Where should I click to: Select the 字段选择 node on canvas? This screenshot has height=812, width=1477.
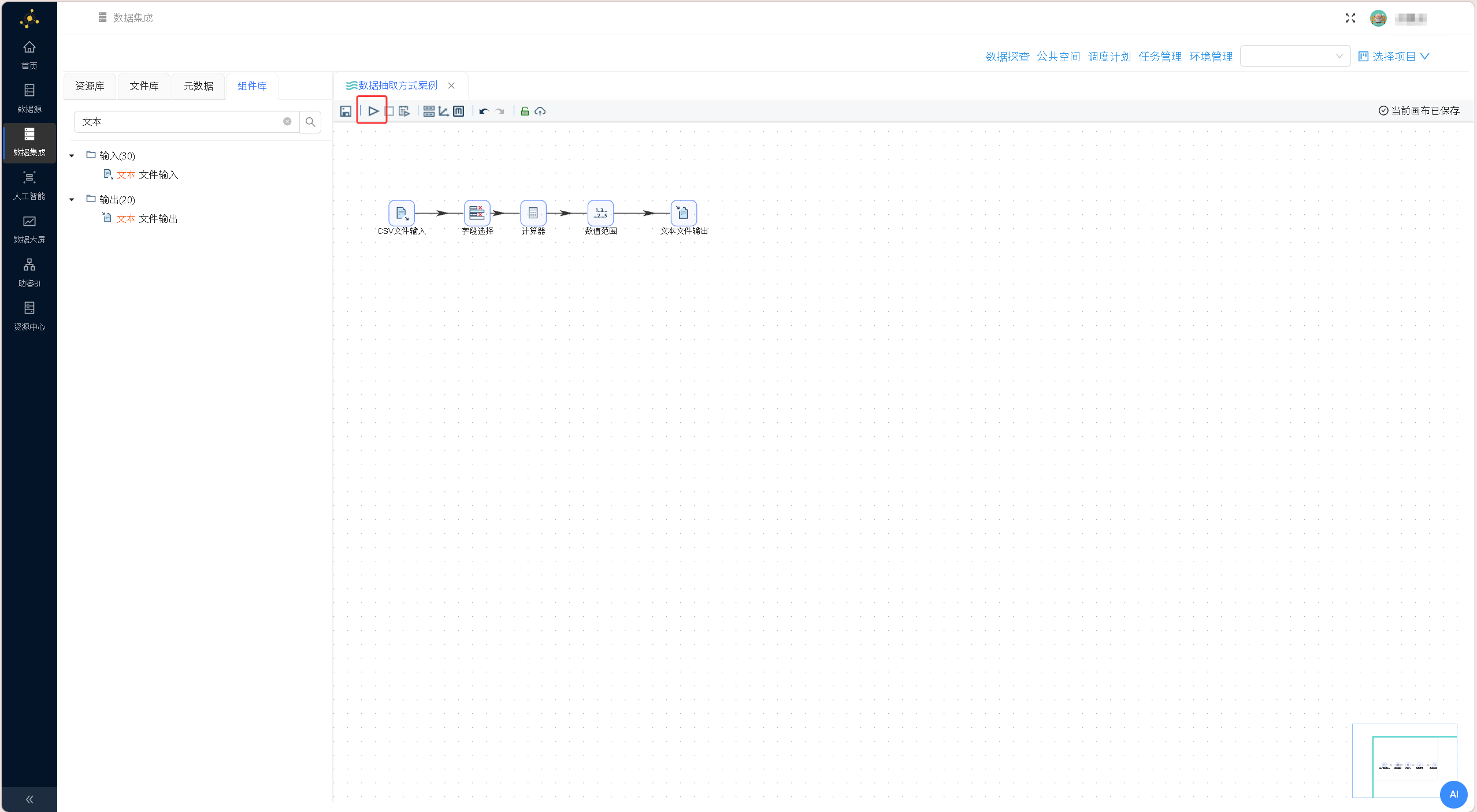tap(477, 213)
